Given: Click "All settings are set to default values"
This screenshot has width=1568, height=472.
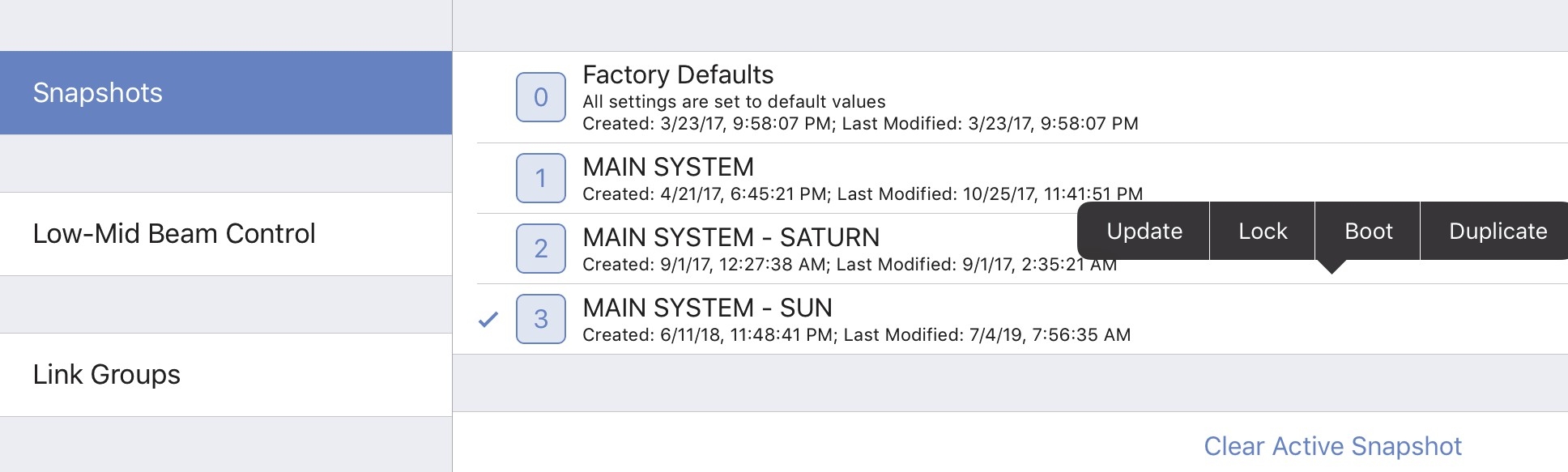Looking at the screenshot, I should 734,102.
